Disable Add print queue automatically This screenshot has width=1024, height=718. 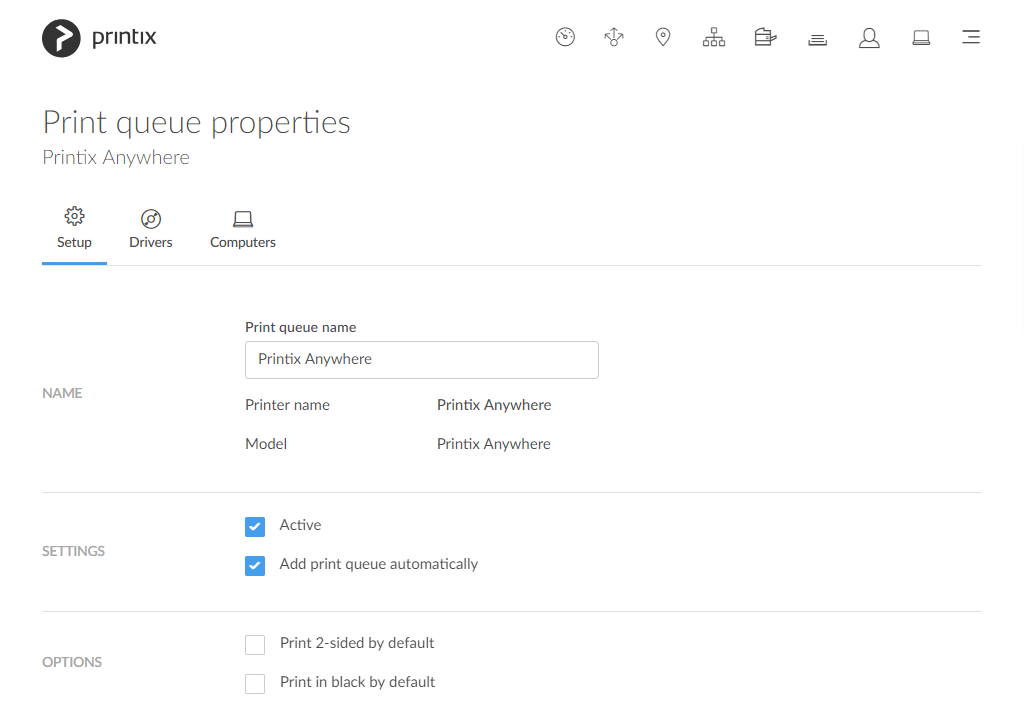click(255, 566)
